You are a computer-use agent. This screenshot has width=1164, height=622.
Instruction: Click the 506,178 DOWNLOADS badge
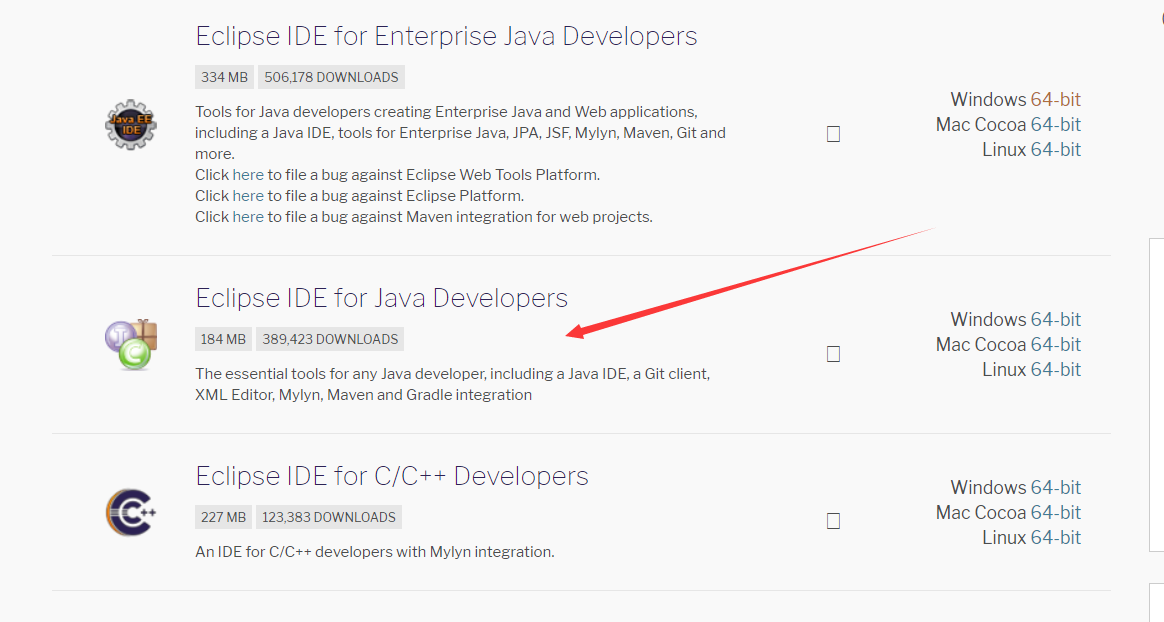[x=331, y=77]
